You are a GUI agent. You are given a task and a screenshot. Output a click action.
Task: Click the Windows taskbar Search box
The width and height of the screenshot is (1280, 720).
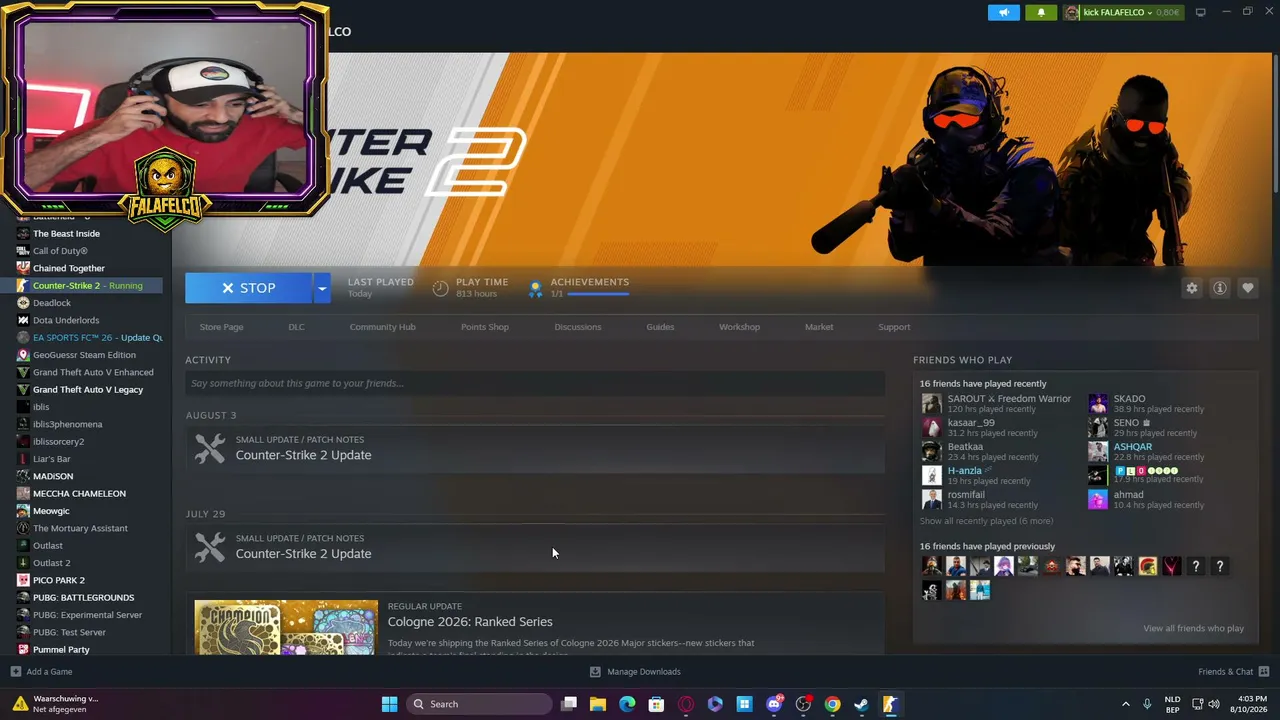479,704
